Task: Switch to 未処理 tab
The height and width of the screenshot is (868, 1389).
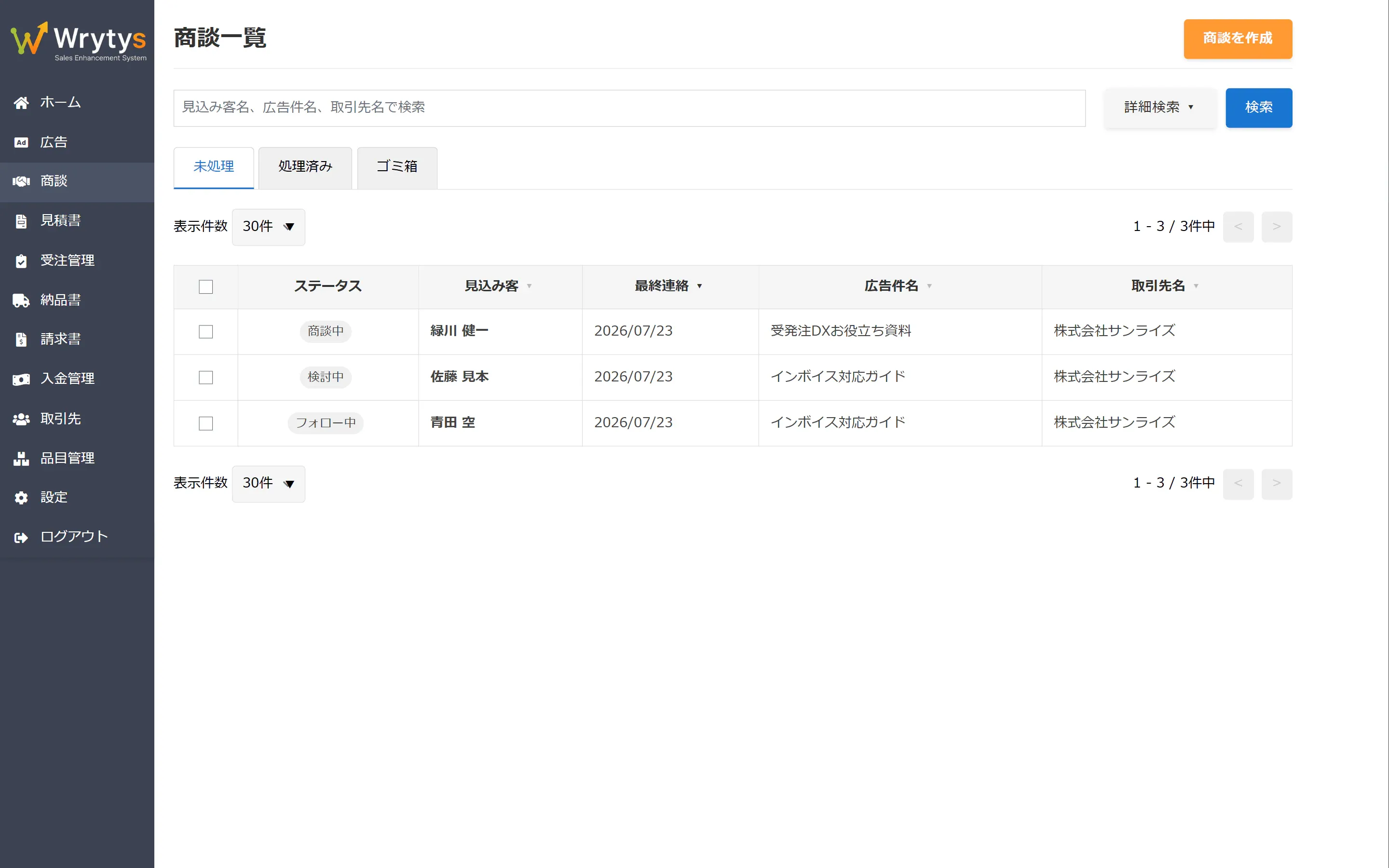Action: pyautogui.click(x=214, y=167)
